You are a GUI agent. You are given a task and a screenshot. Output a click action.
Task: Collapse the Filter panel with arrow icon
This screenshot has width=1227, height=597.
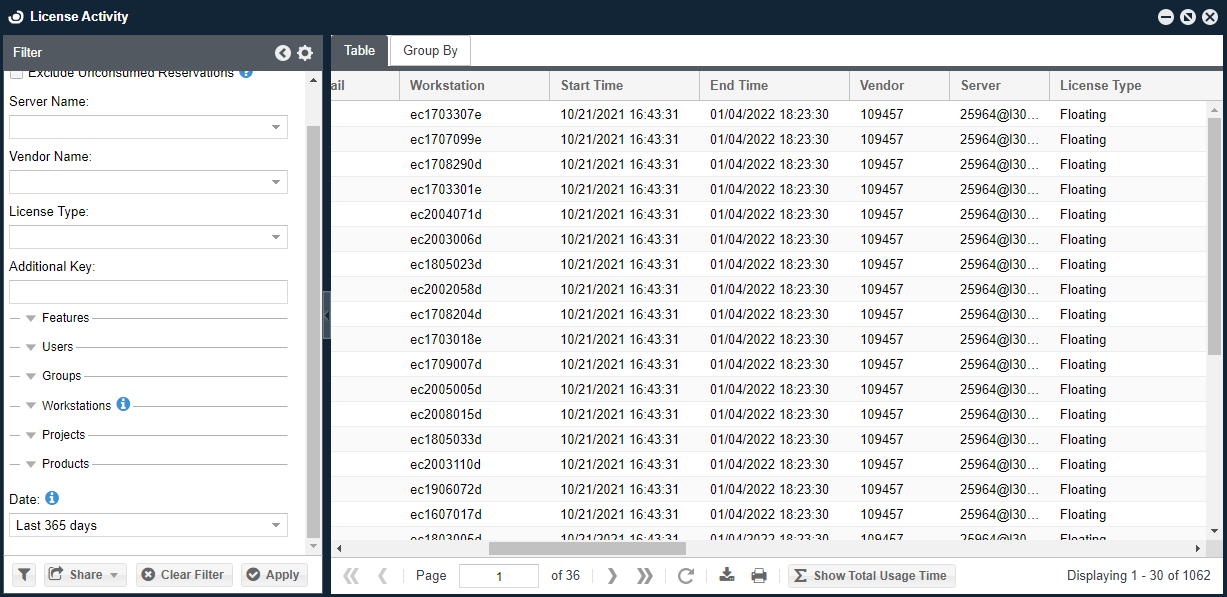(x=283, y=53)
